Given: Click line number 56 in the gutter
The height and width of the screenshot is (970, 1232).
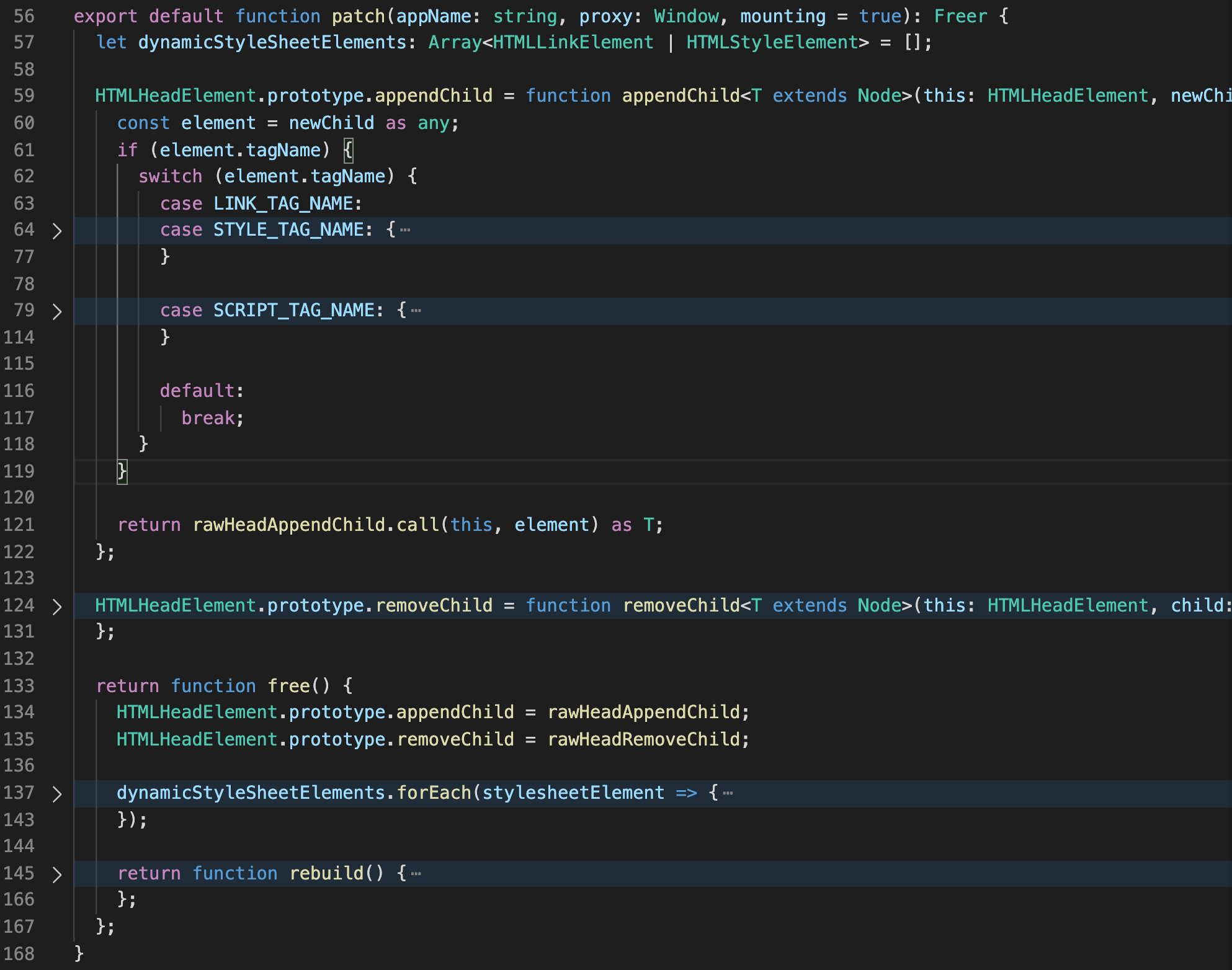Looking at the screenshot, I should tap(24, 16).
